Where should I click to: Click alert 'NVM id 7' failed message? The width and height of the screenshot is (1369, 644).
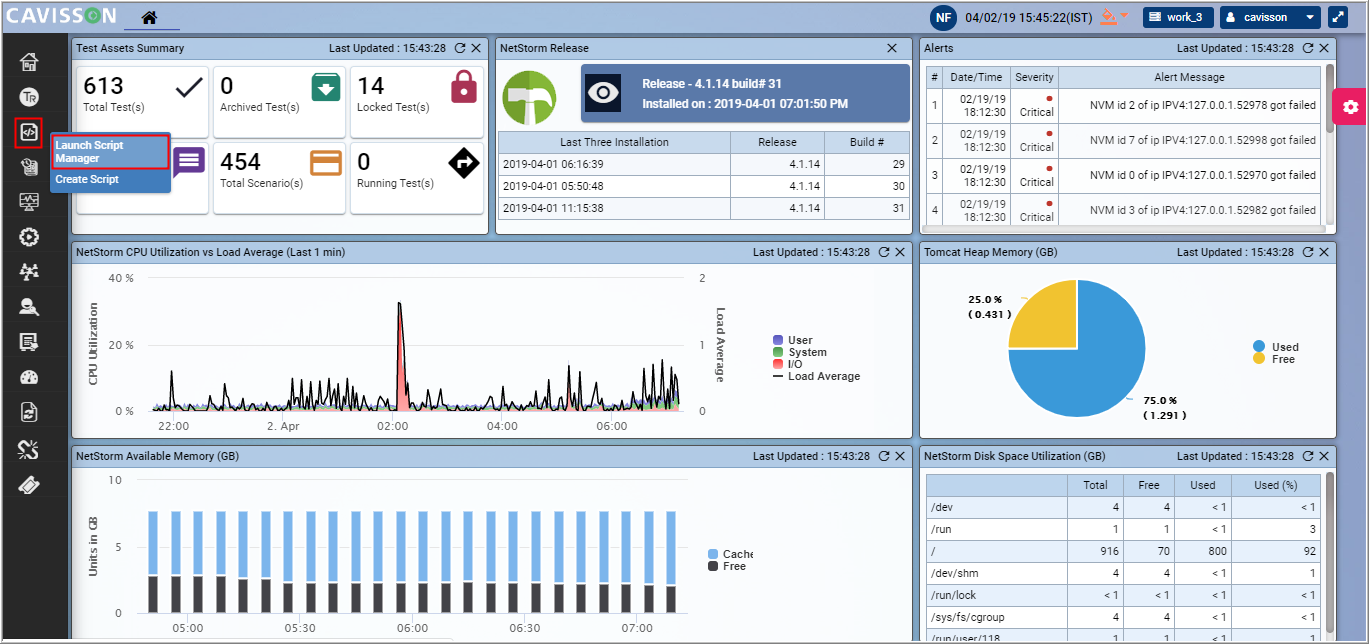pyautogui.click(x=1202, y=140)
